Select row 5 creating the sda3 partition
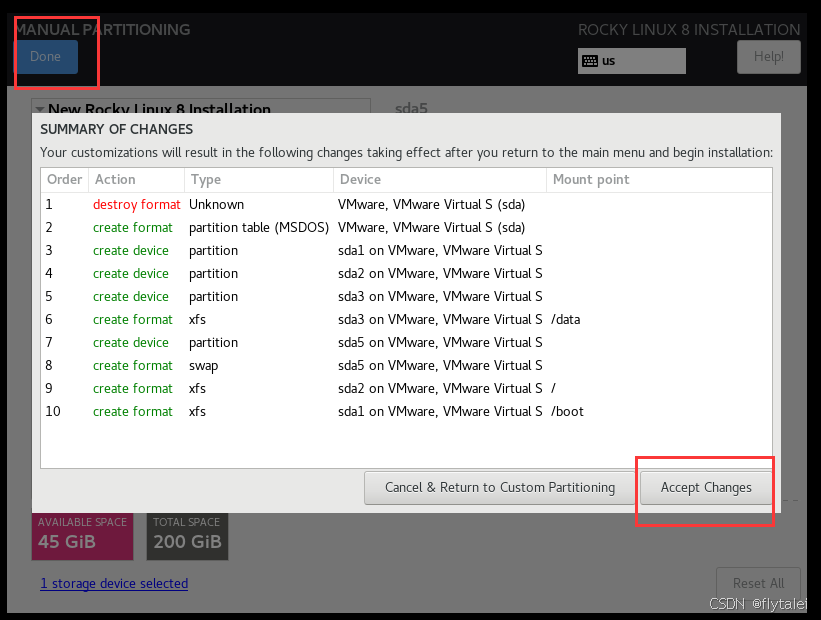The width and height of the screenshot is (821, 620). pyautogui.click(x=406, y=296)
